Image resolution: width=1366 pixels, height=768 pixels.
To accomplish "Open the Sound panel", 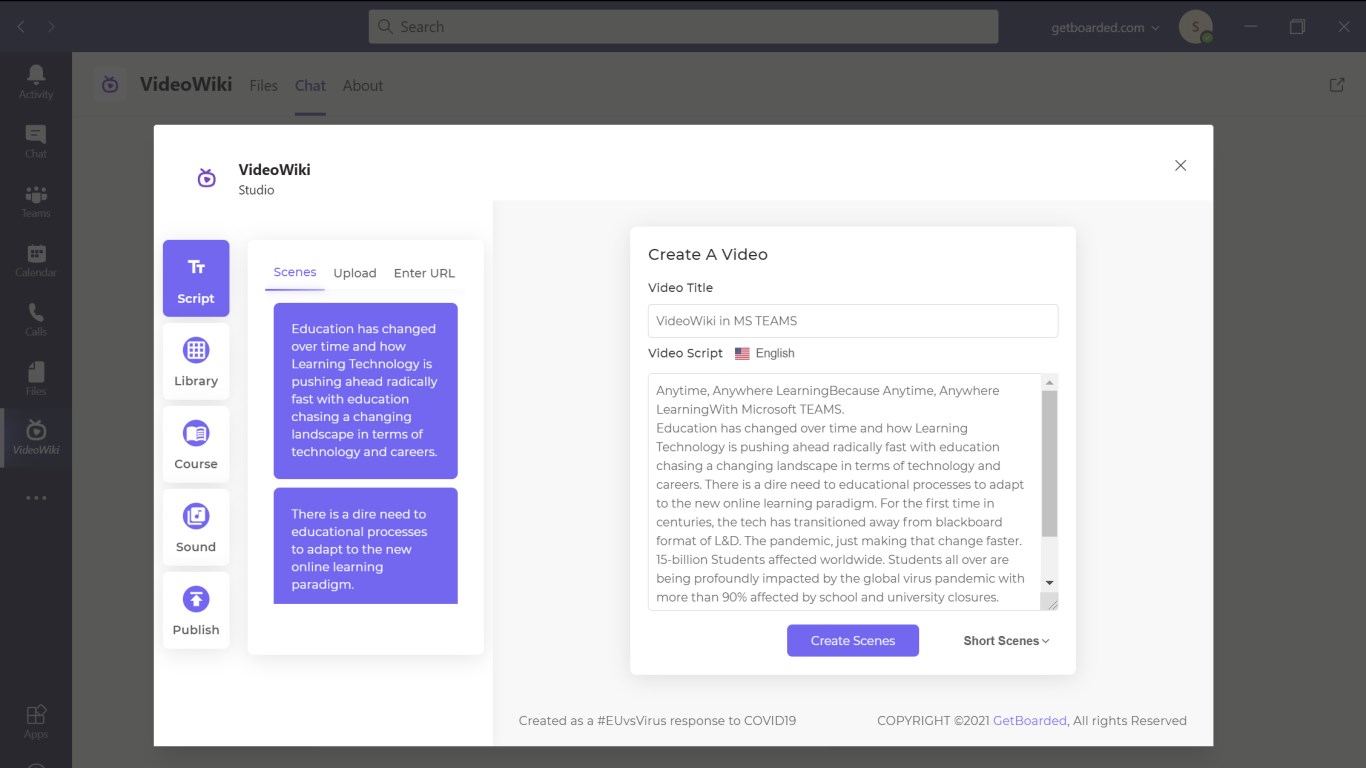I will [x=196, y=527].
